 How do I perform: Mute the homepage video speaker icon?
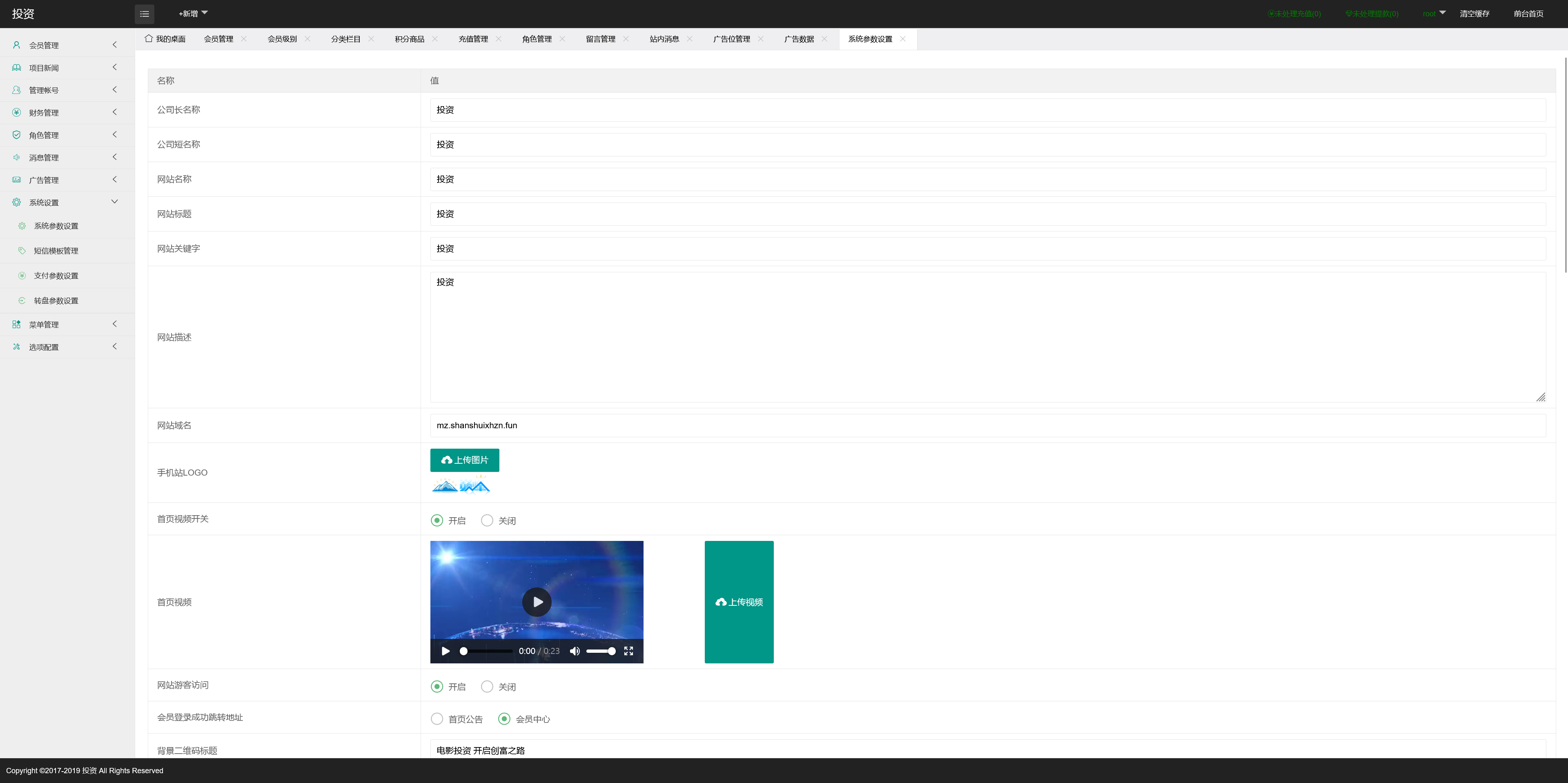point(575,651)
